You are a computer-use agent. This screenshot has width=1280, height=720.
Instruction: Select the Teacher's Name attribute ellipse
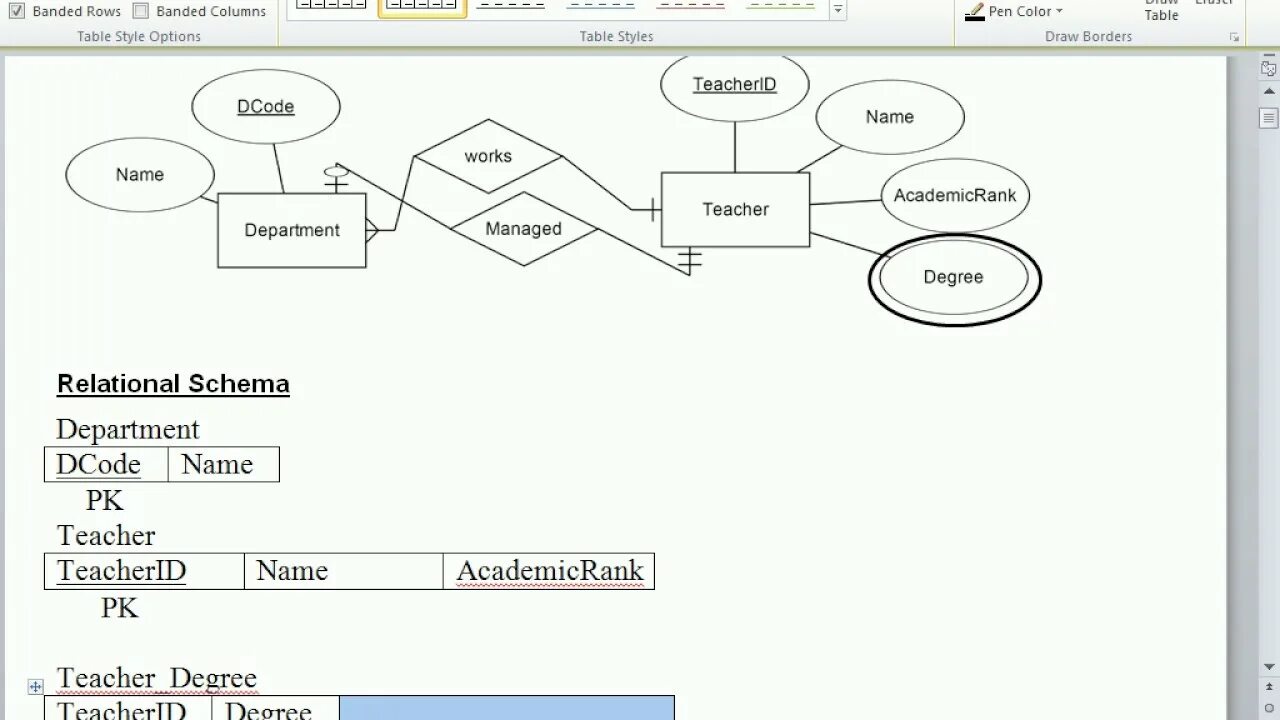[x=890, y=117]
